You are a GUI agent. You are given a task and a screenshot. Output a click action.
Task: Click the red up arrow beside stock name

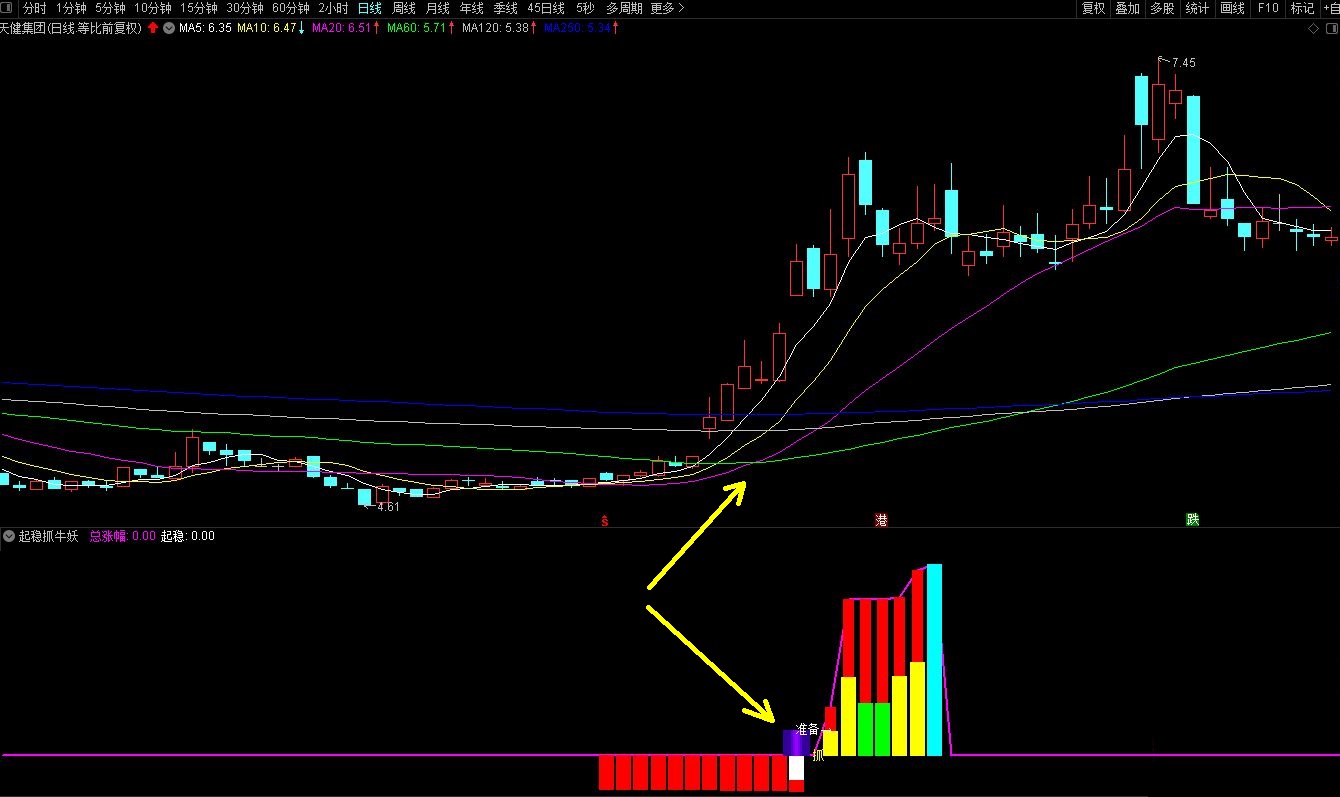click(x=152, y=28)
